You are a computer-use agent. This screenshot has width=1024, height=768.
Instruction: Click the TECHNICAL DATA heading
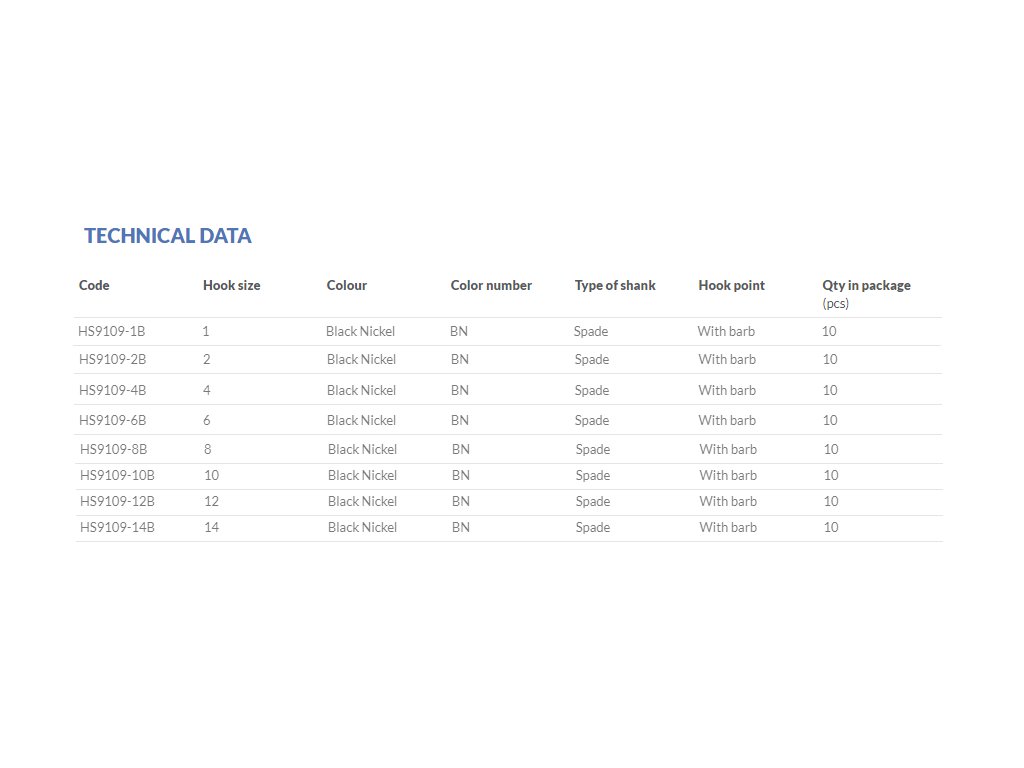pos(167,236)
